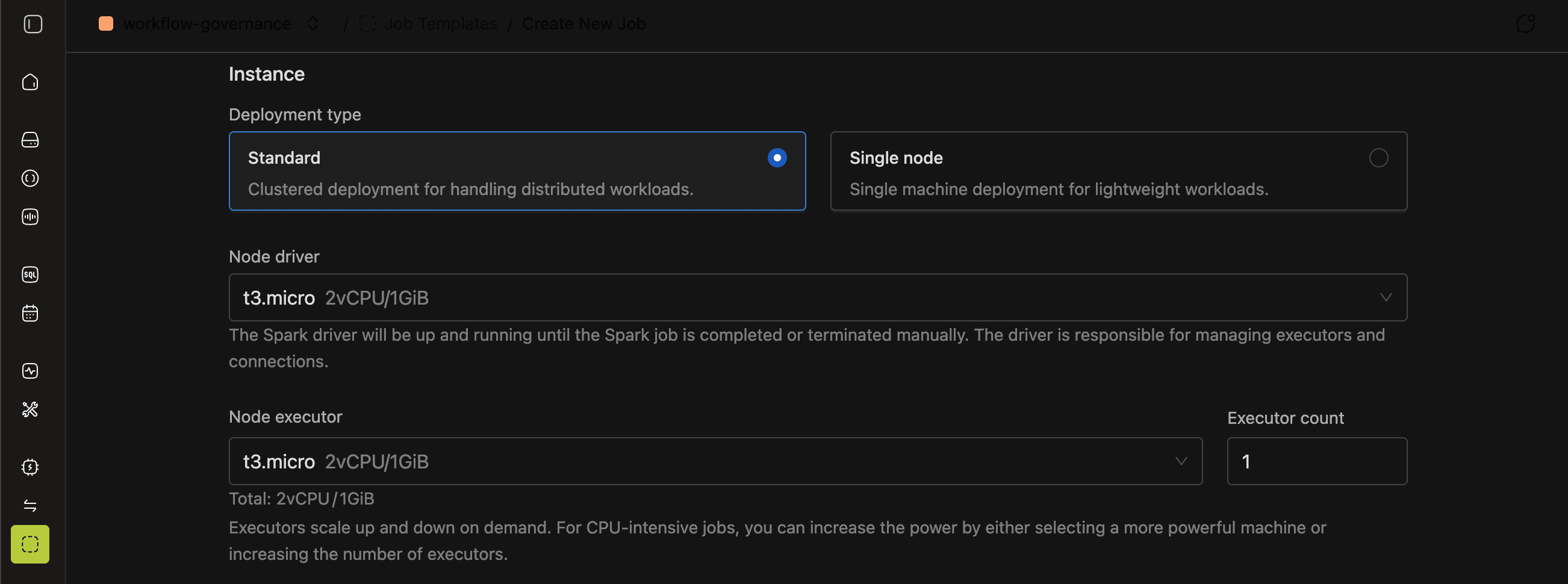Open the Home icon in sidebar

[x=30, y=82]
